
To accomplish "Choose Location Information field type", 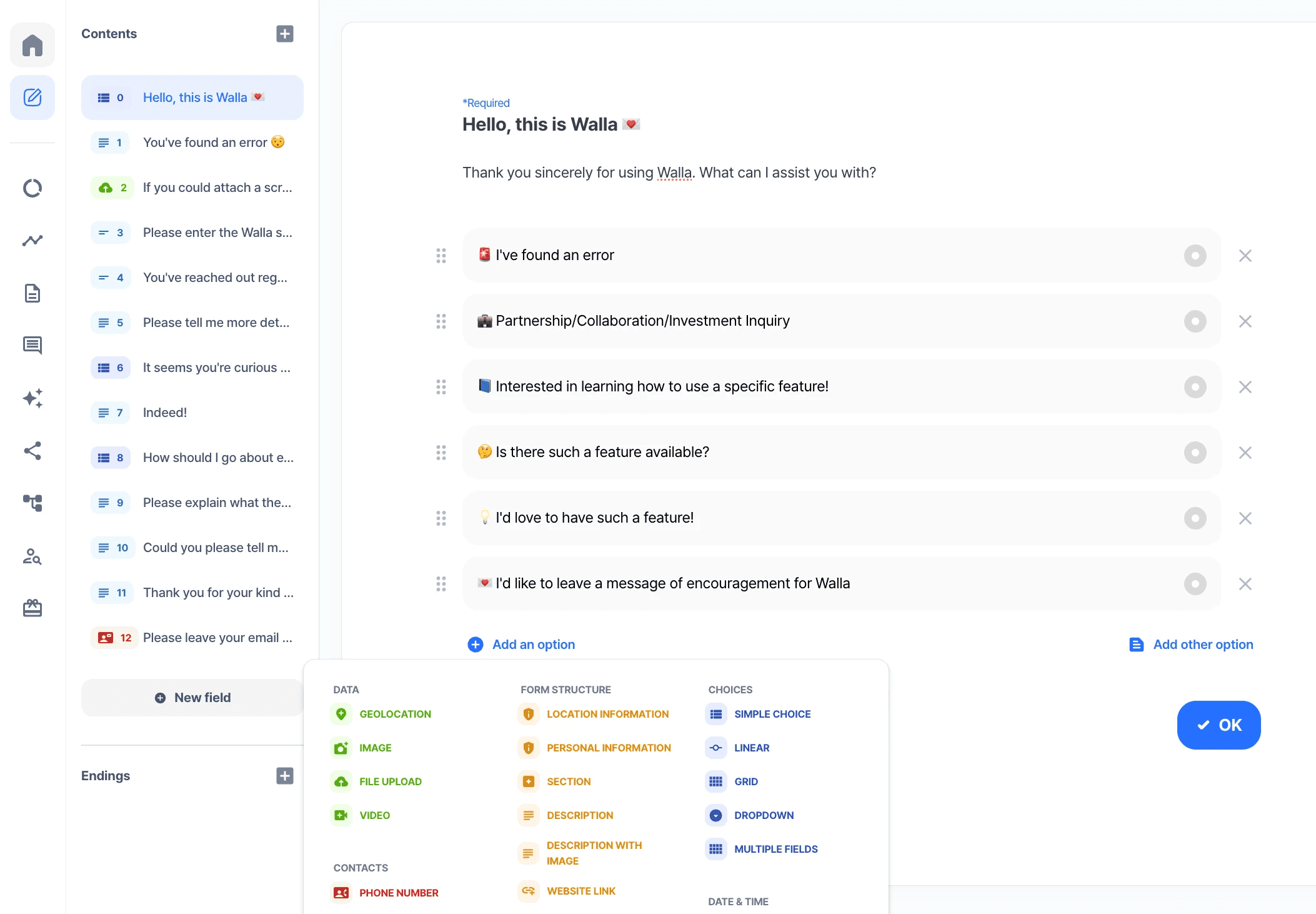I will point(594,714).
